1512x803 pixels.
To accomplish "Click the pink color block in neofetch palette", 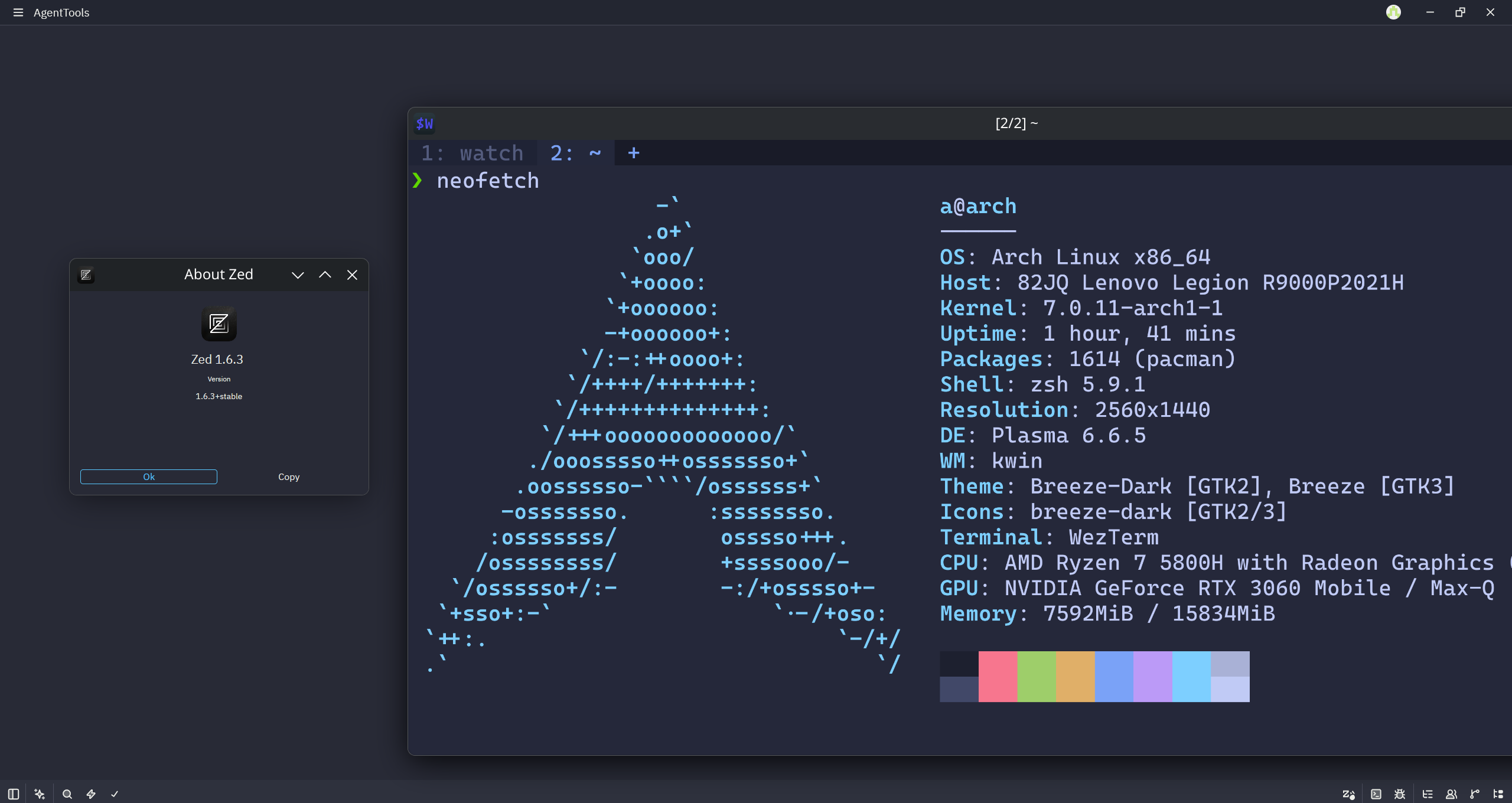I will click(998, 677).
